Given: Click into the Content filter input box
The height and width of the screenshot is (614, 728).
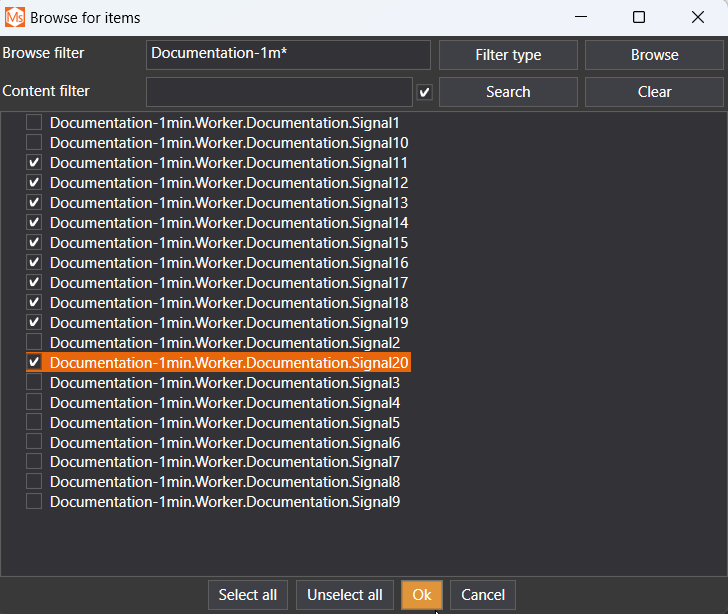Looking at the screenshot, I should (279, 92).
